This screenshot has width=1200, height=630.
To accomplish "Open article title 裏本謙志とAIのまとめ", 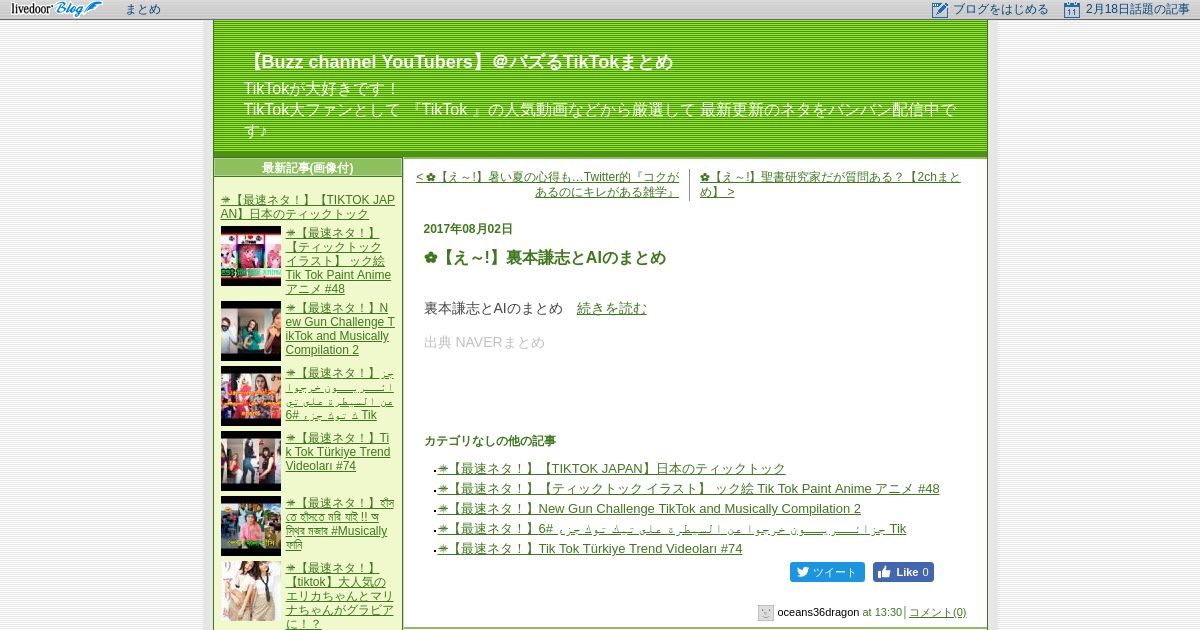I will (x=545, y=258).
